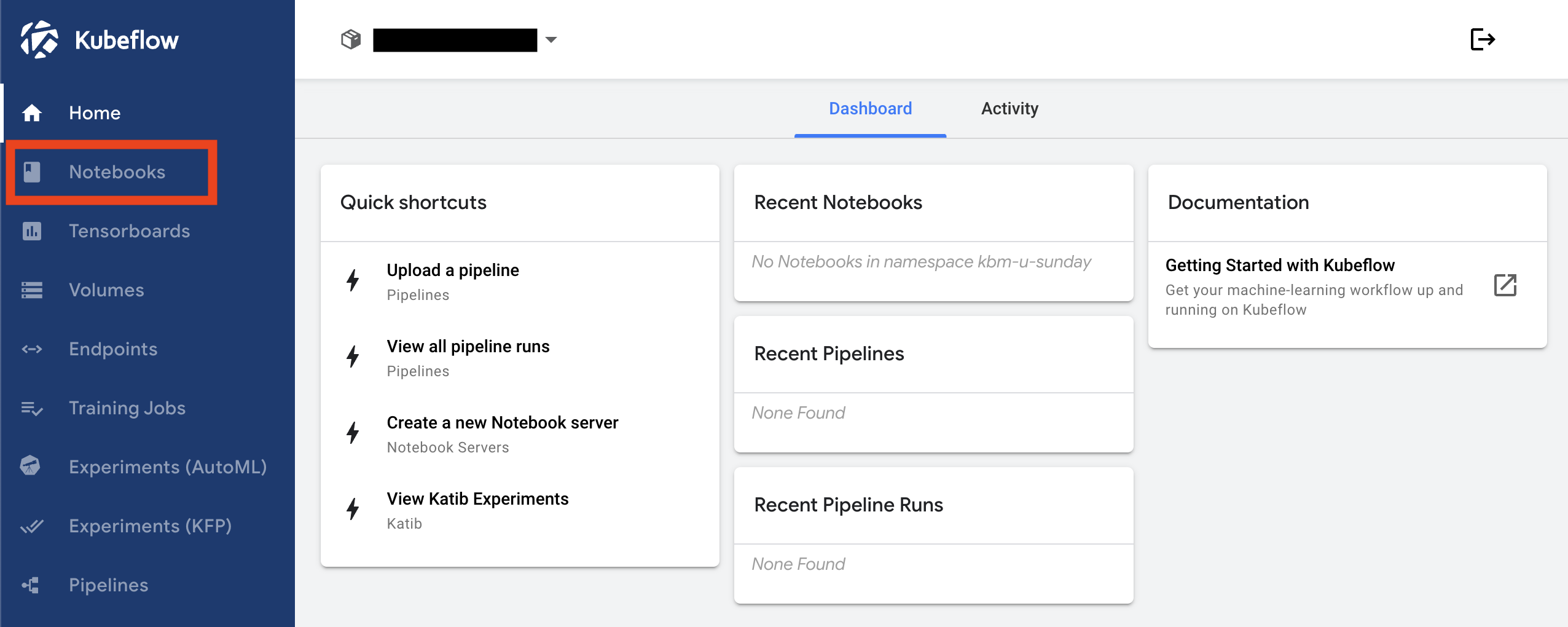The height and width of the screenshot is (627, 1568).
Task: Click the lightning icon beside View all pipeline runs
Action: (x=353, y=357)
